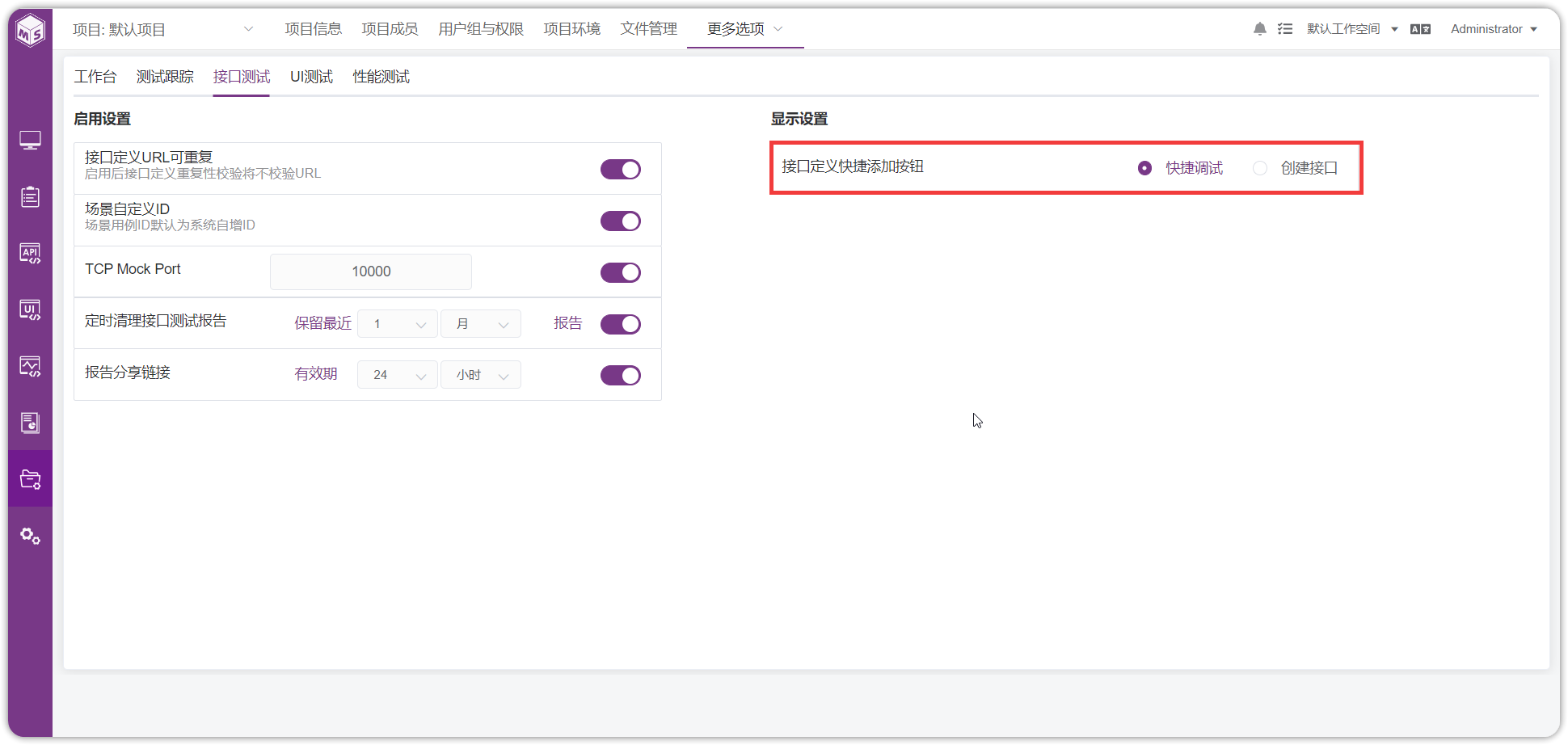Switch to the 工作台 tab
Viewport: 1568px width, 745px height.
(95, 77)
